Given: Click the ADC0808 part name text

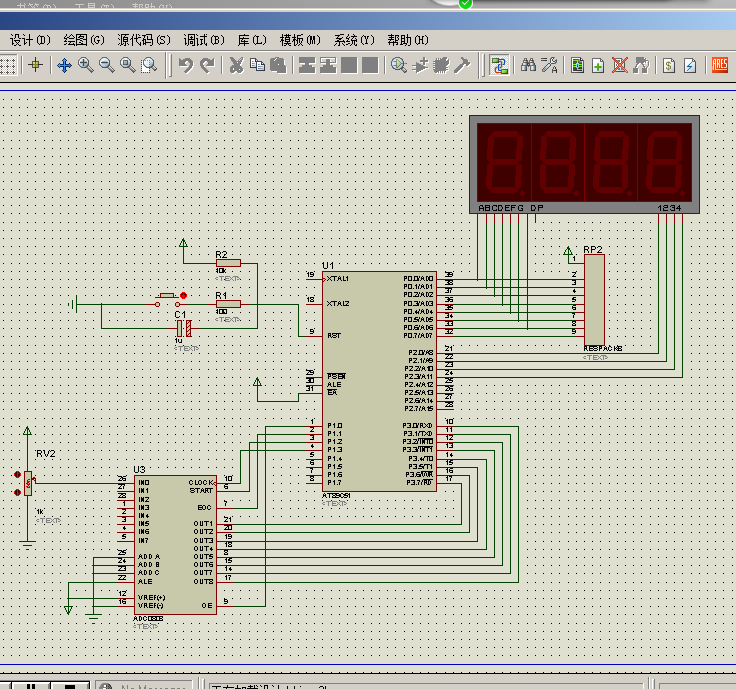Looking at the screenshot, I should pyautogui.click(x=148, y=619).
